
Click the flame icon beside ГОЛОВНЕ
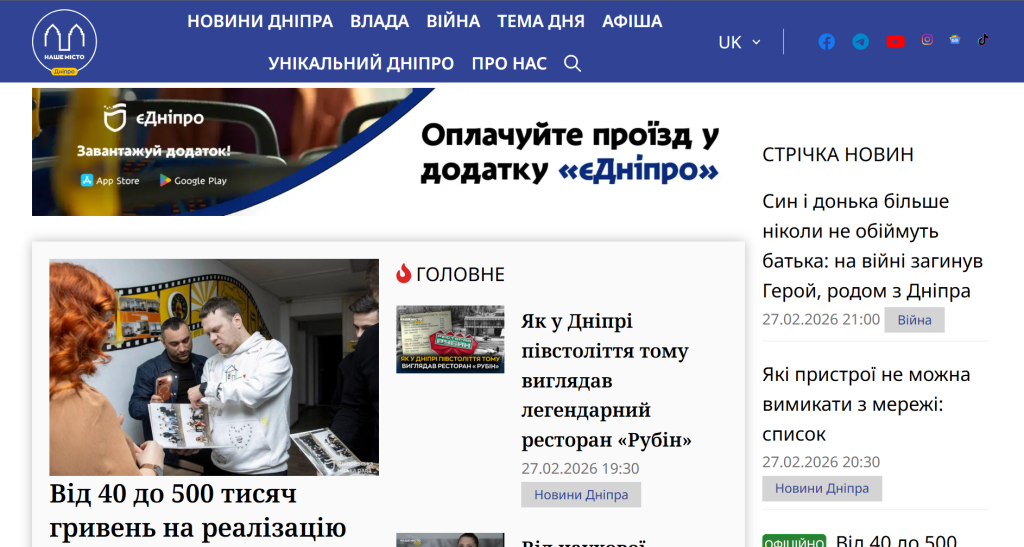(x=404, y=274)
